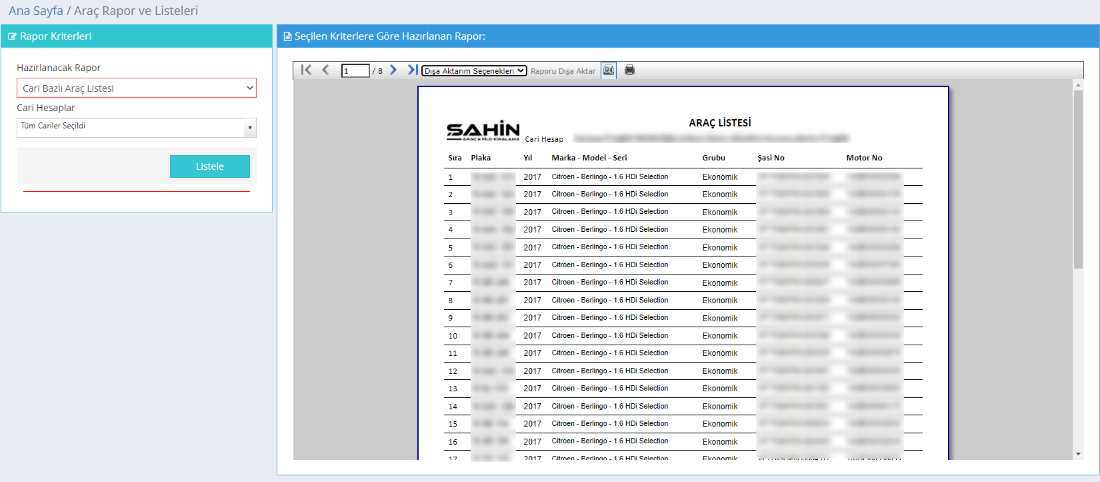Click Hazırlanacak Rapor label
This screenshot has height=482, width=1100.
pos(59,67)
